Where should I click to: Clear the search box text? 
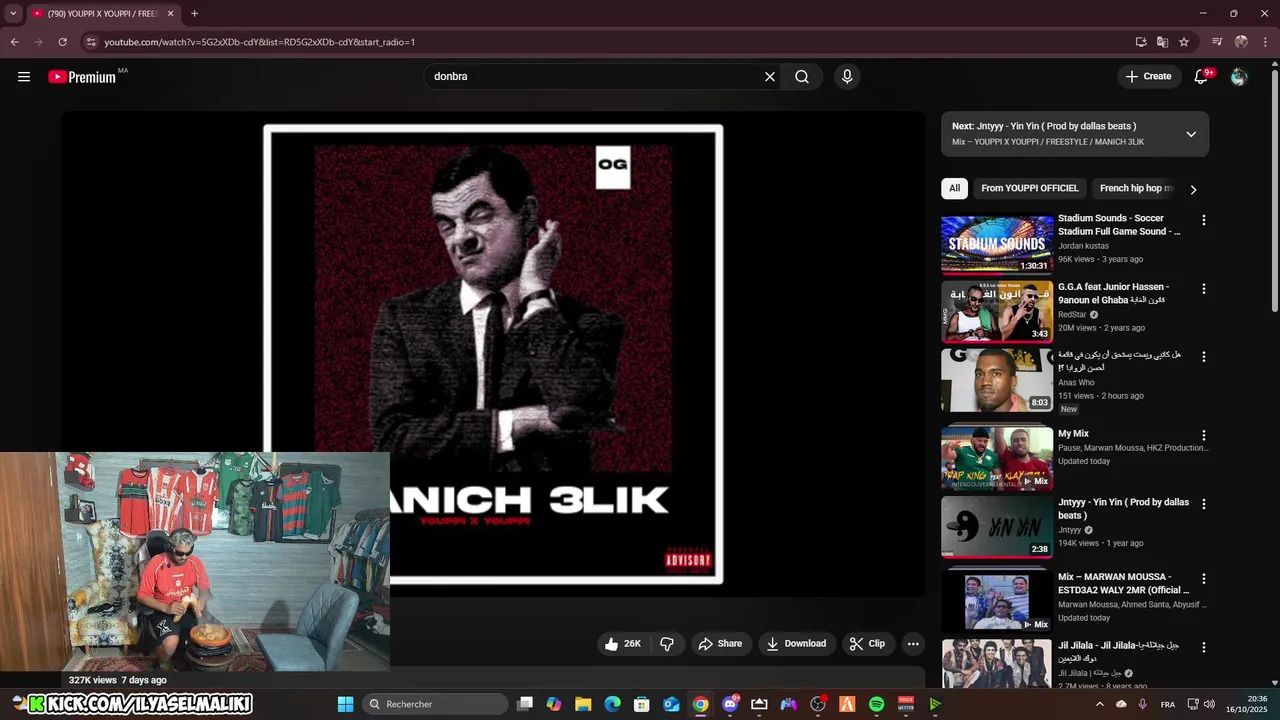[x=770, y=77]
